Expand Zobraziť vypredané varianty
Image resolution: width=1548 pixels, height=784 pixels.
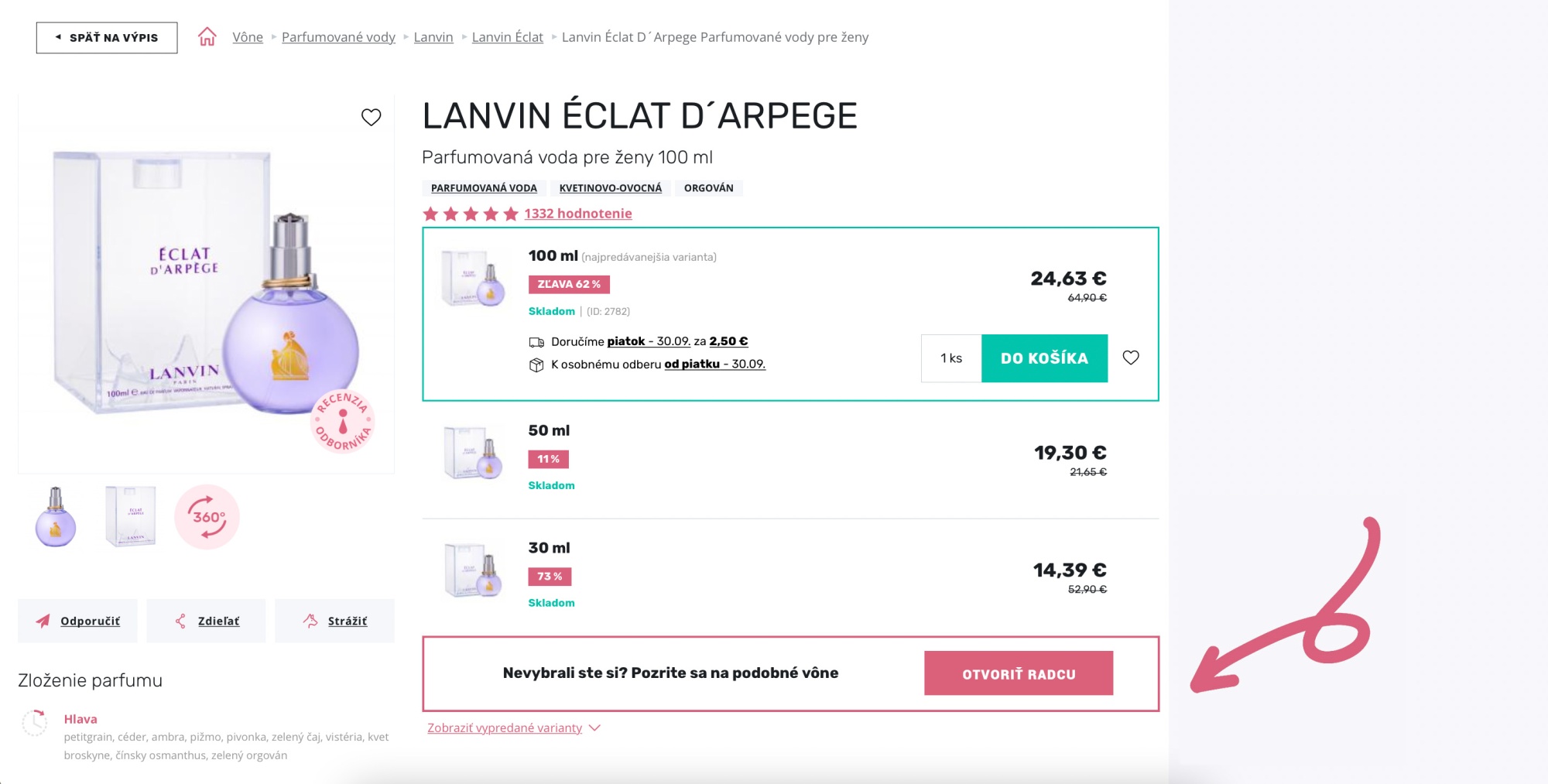coord(513,728)
